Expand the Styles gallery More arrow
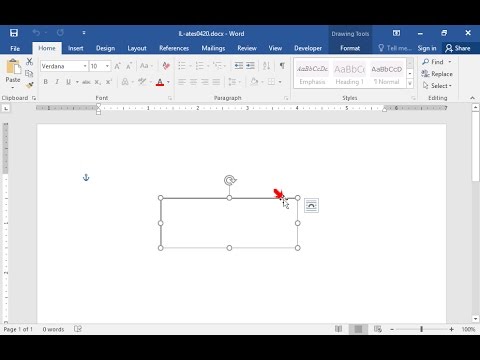 [410, 84]
